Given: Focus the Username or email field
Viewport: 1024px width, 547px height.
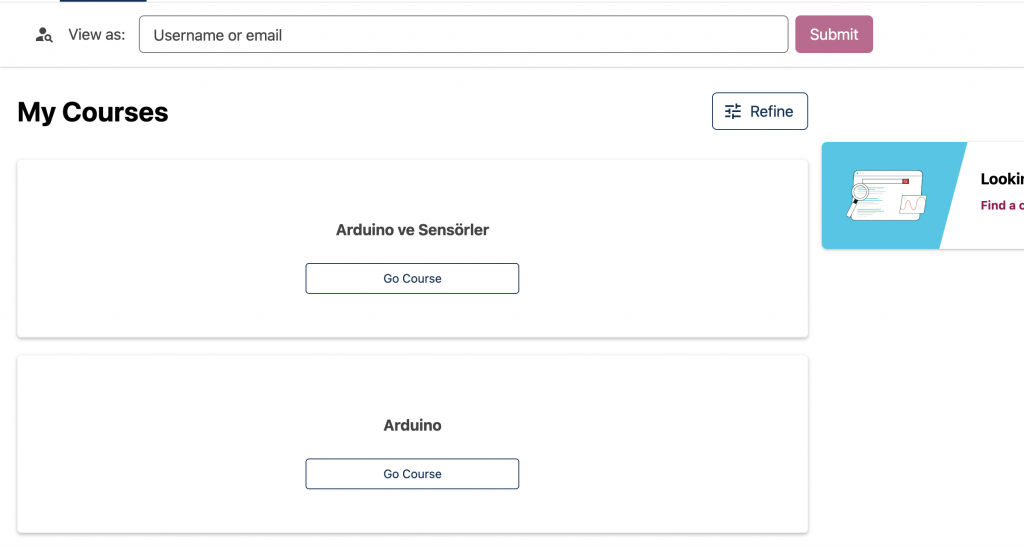Looking at the screenshot, I should click(x=464, y=35).
